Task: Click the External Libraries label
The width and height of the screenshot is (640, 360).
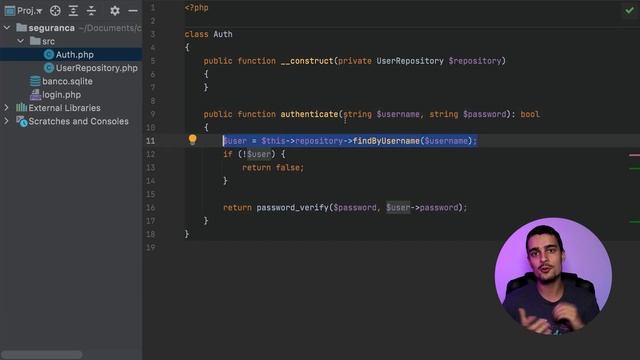Action: 64,108
